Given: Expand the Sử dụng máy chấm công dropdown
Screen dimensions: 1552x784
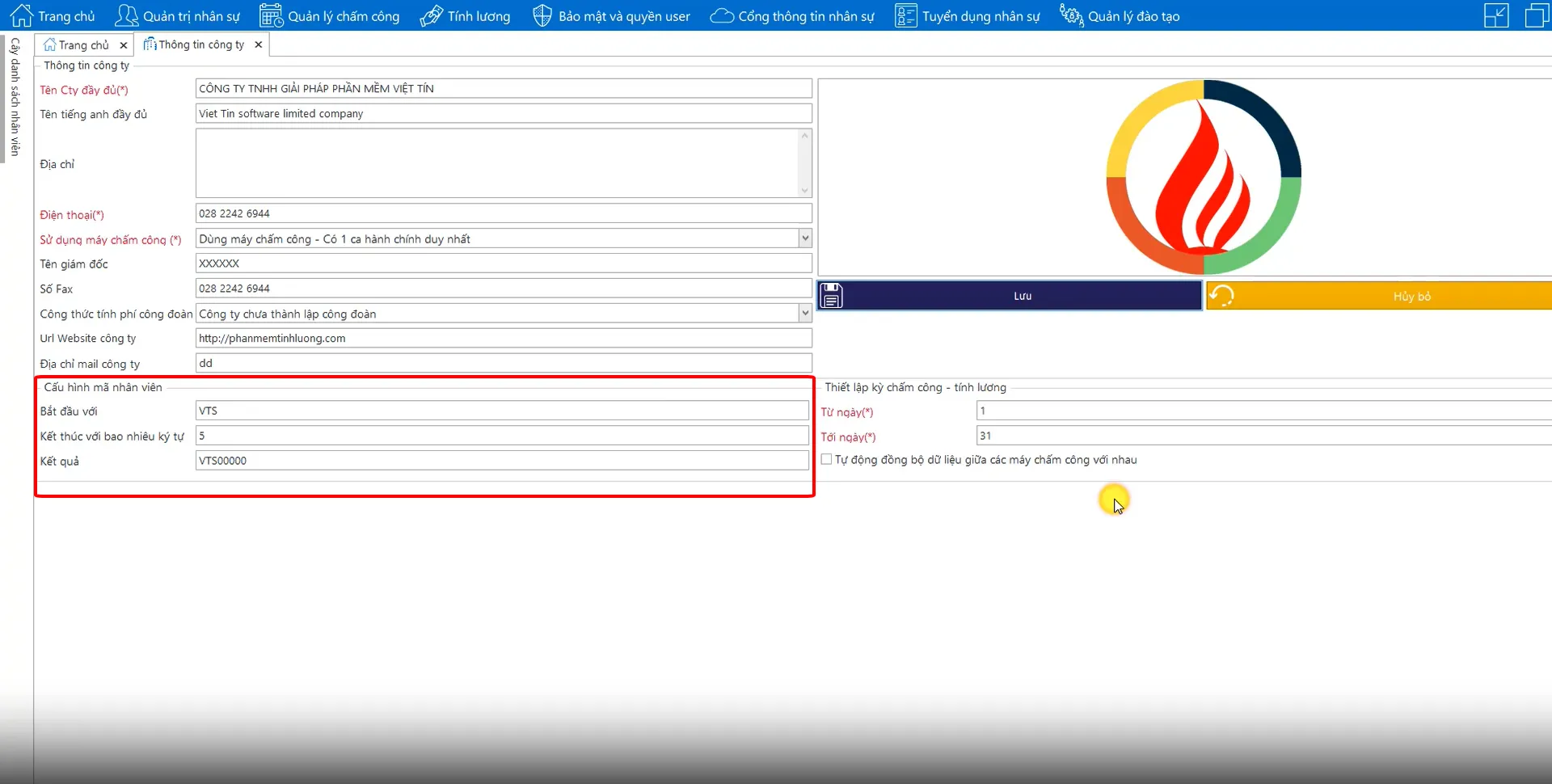Looking at the screenshot, I should click(805, 238).
